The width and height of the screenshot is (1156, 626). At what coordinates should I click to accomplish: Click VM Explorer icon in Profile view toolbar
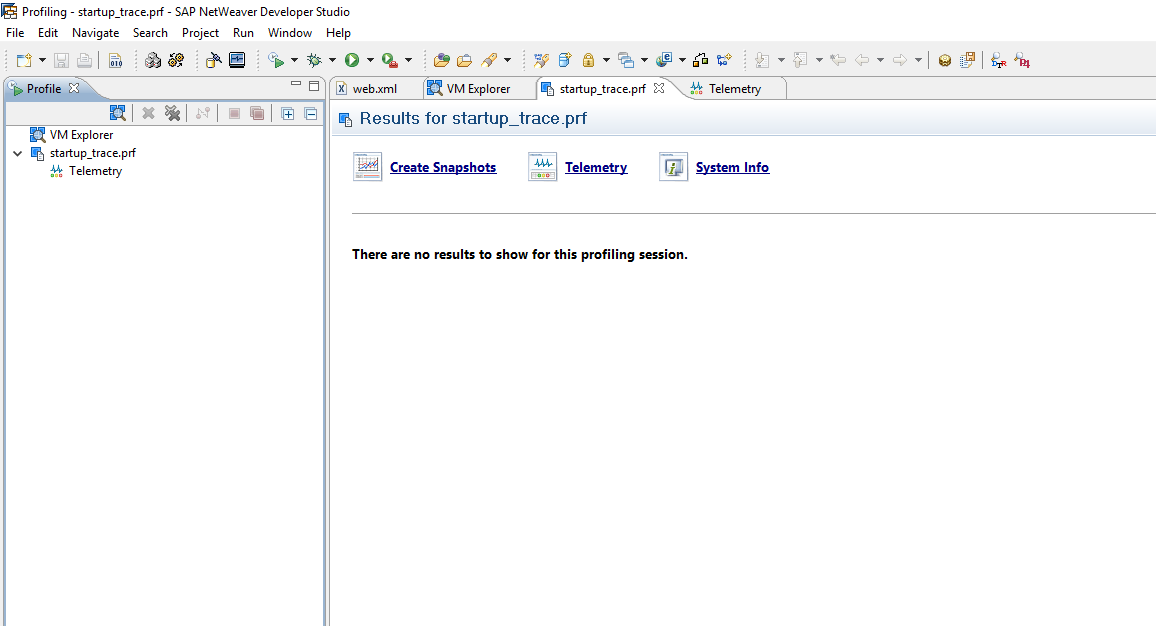coord(117,114)
